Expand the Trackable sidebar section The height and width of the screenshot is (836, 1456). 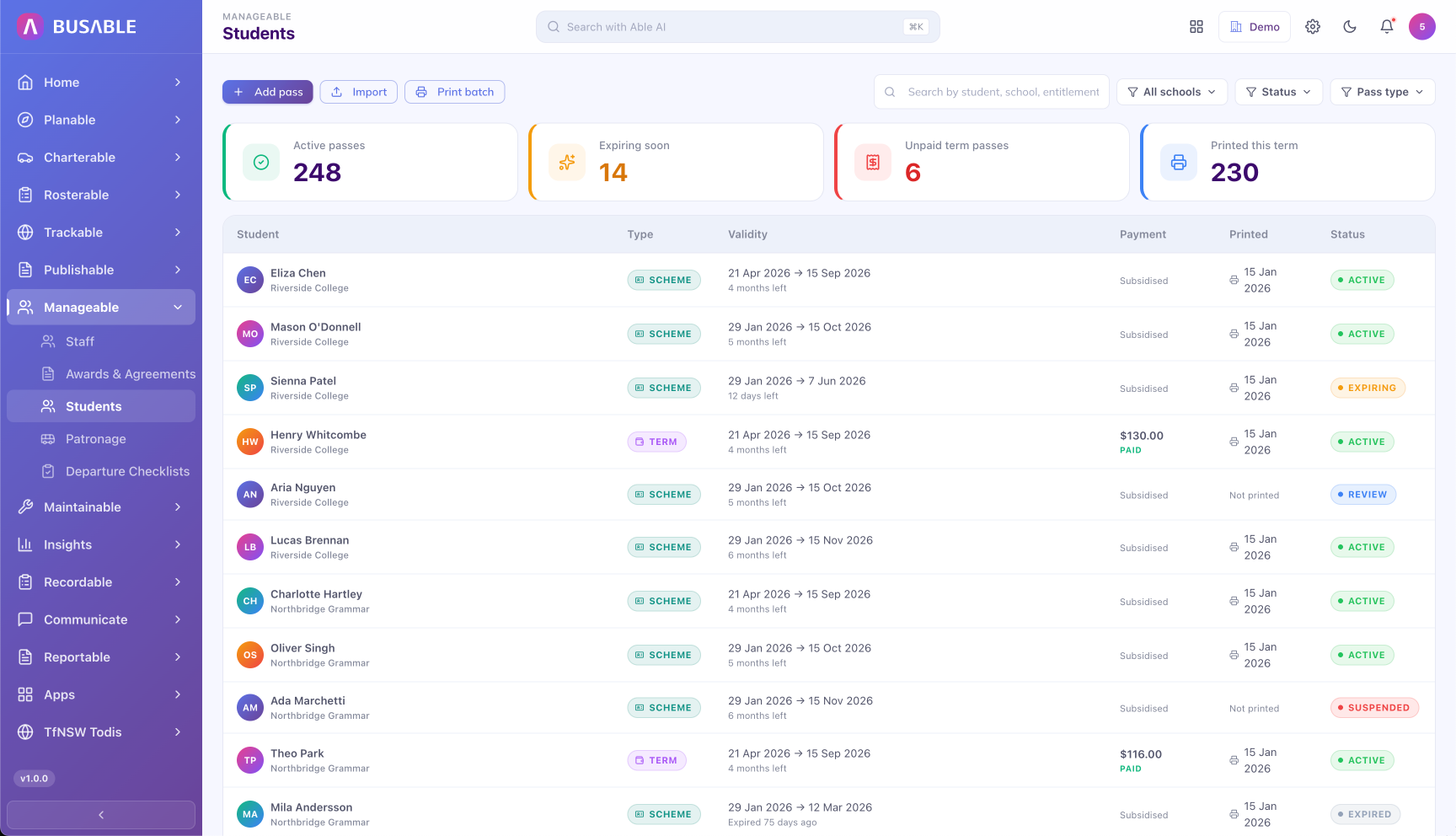[101, 233]
